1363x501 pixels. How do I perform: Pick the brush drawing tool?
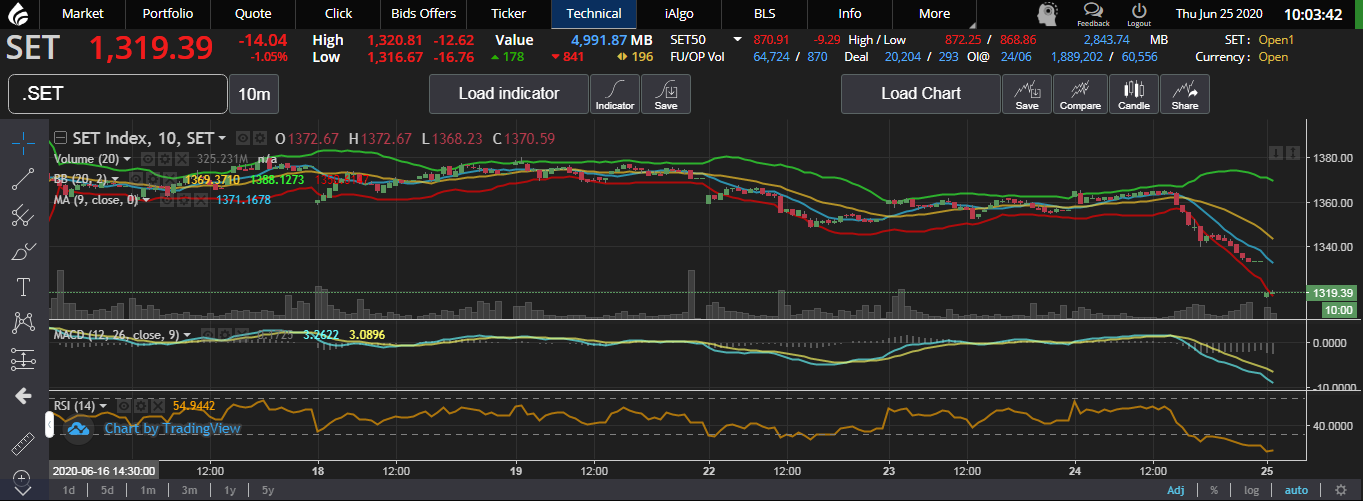pyautogui.click(x=23, y=251)
